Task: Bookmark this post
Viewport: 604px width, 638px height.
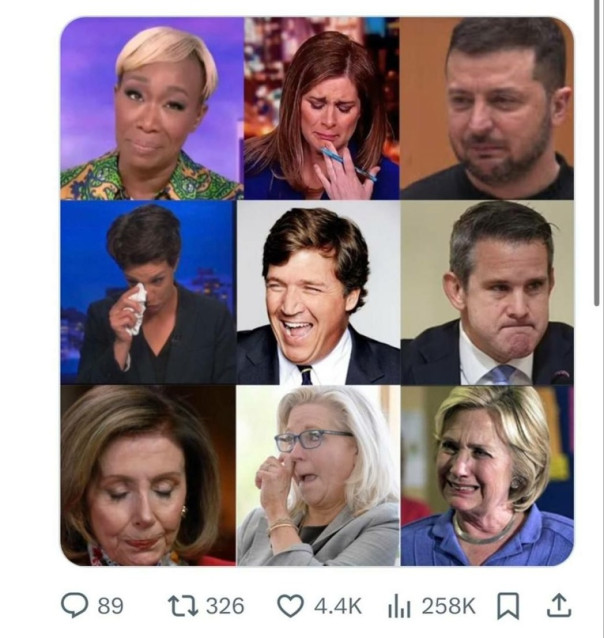Action: click(x=509, y=605)
